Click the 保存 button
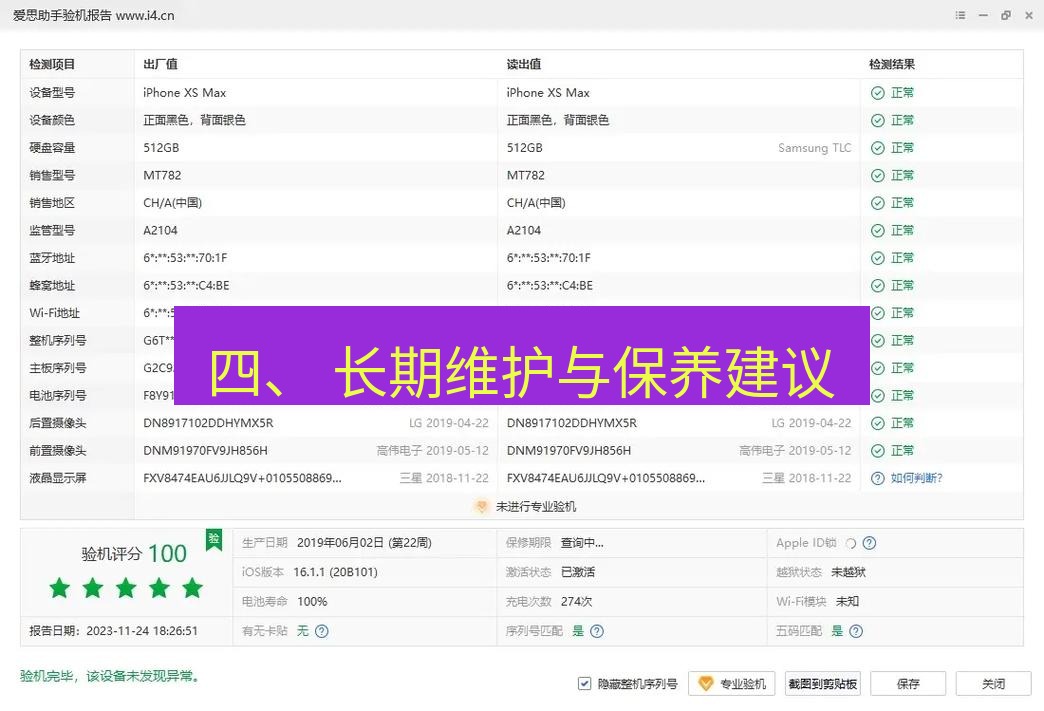The width and height of the screenshot is (1044, 711). 908,683
